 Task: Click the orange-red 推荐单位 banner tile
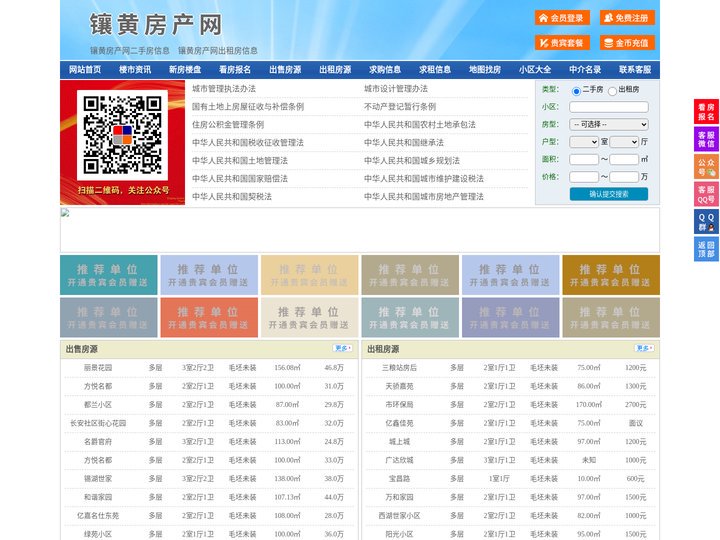tap(209, 317)
